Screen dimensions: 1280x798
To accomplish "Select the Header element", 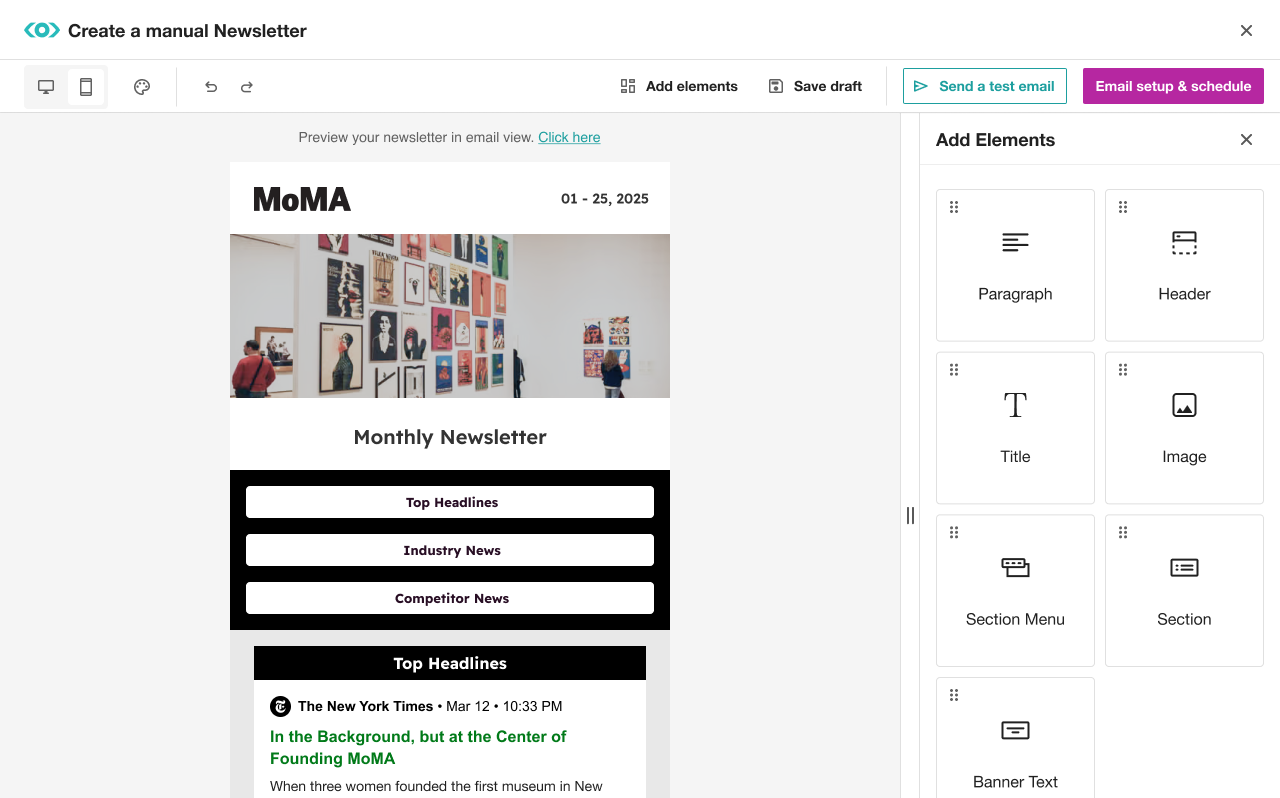I will (1184, 265).
